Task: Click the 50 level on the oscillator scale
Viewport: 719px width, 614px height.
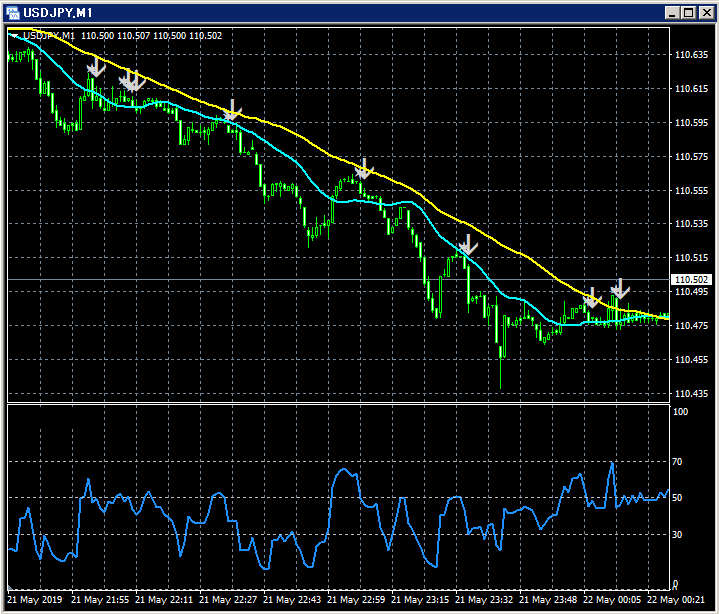Action: [x=677, y=498]
